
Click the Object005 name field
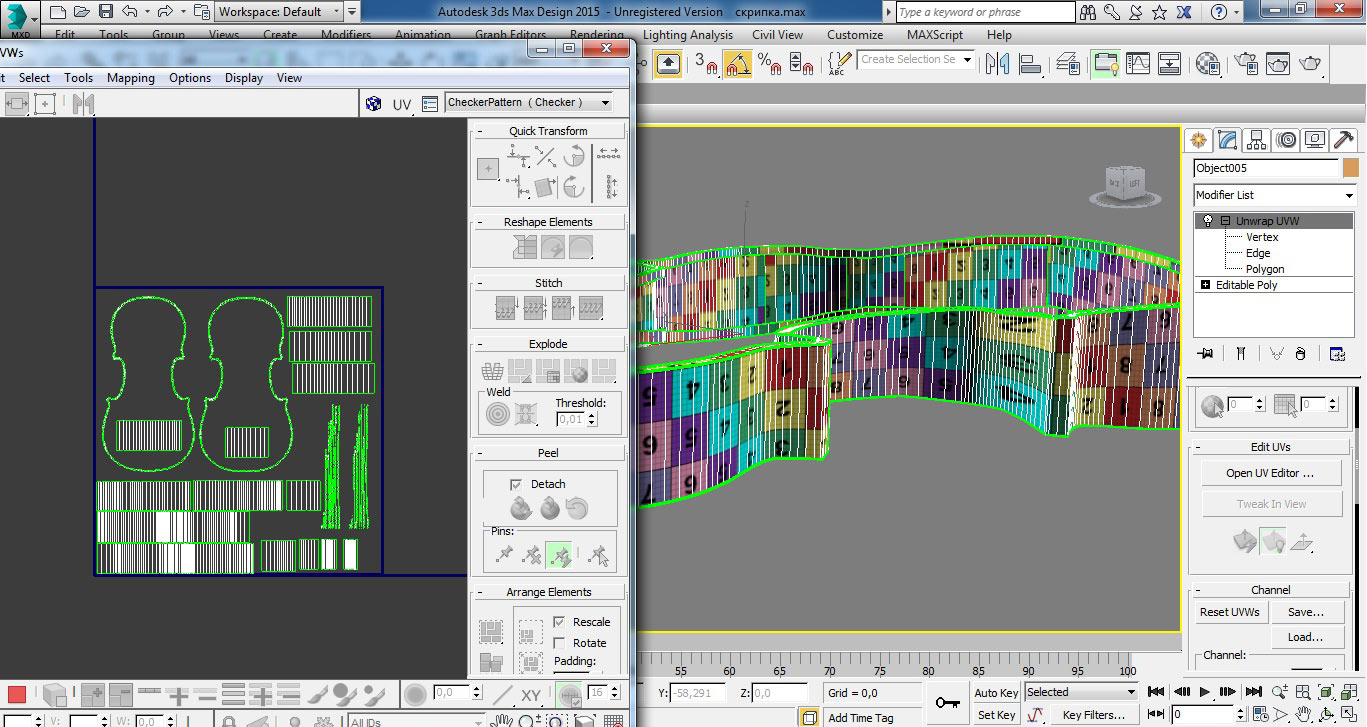pos(1265,168)
